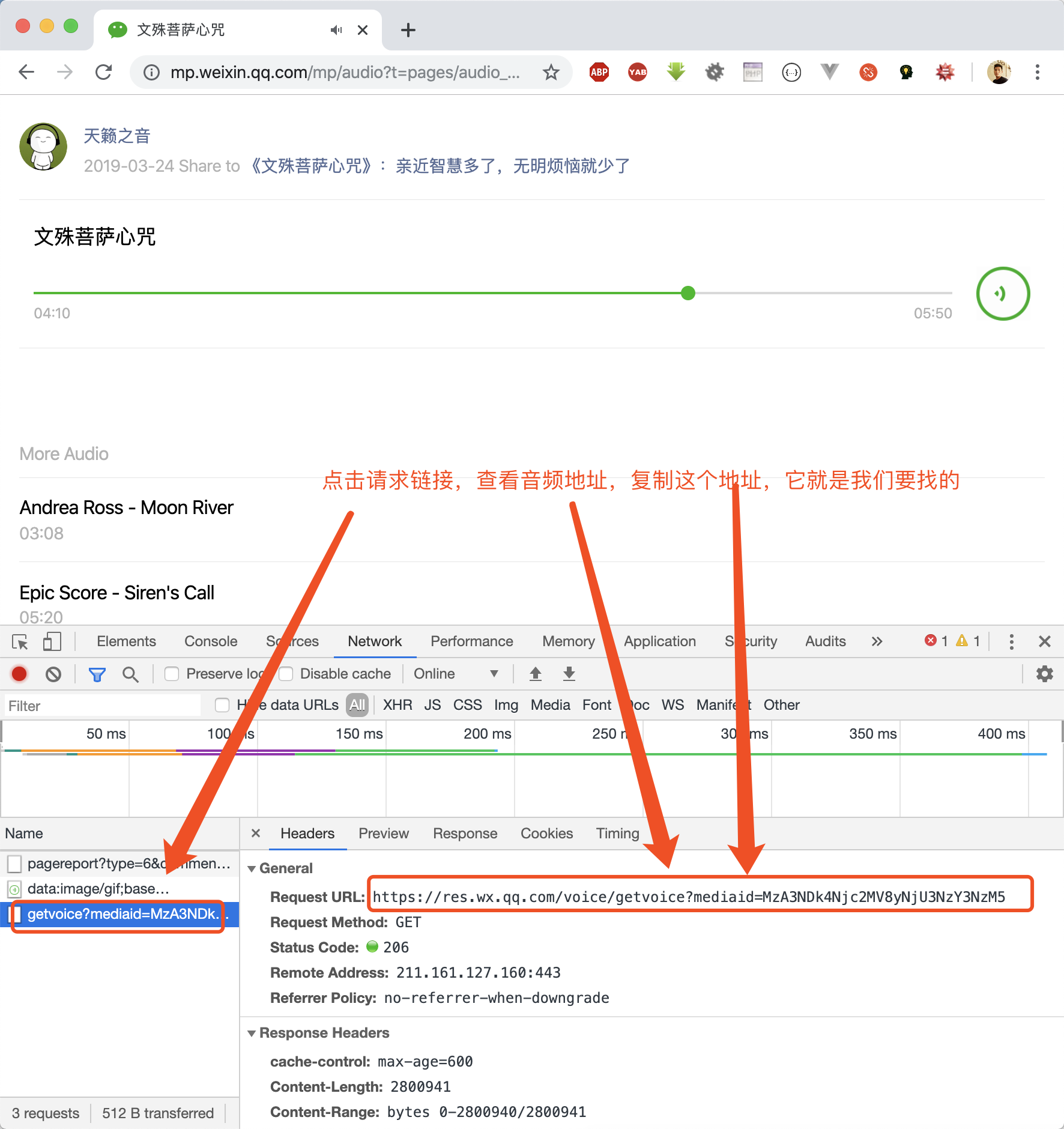The height and width of the screenshot is (1129, 1064).
Task: Export HAR file download icon
Action: (x=569, y=674)
